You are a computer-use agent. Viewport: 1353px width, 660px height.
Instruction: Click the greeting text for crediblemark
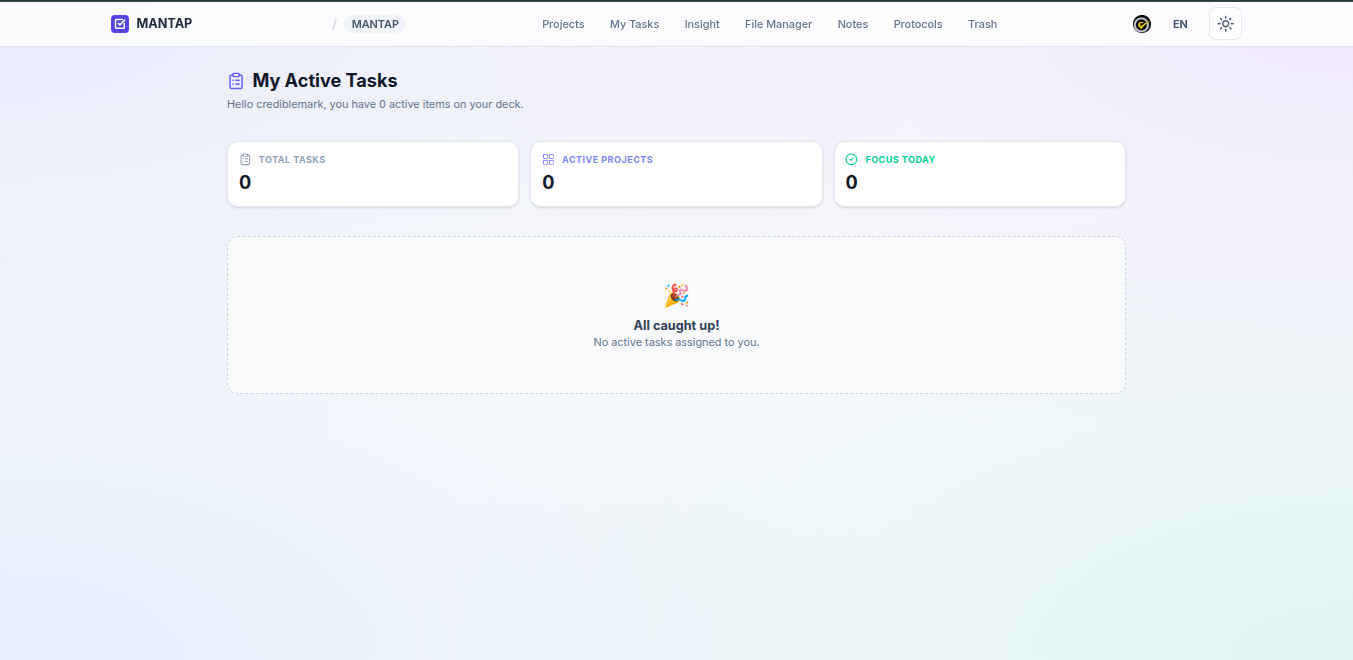(x=375, y=104)
